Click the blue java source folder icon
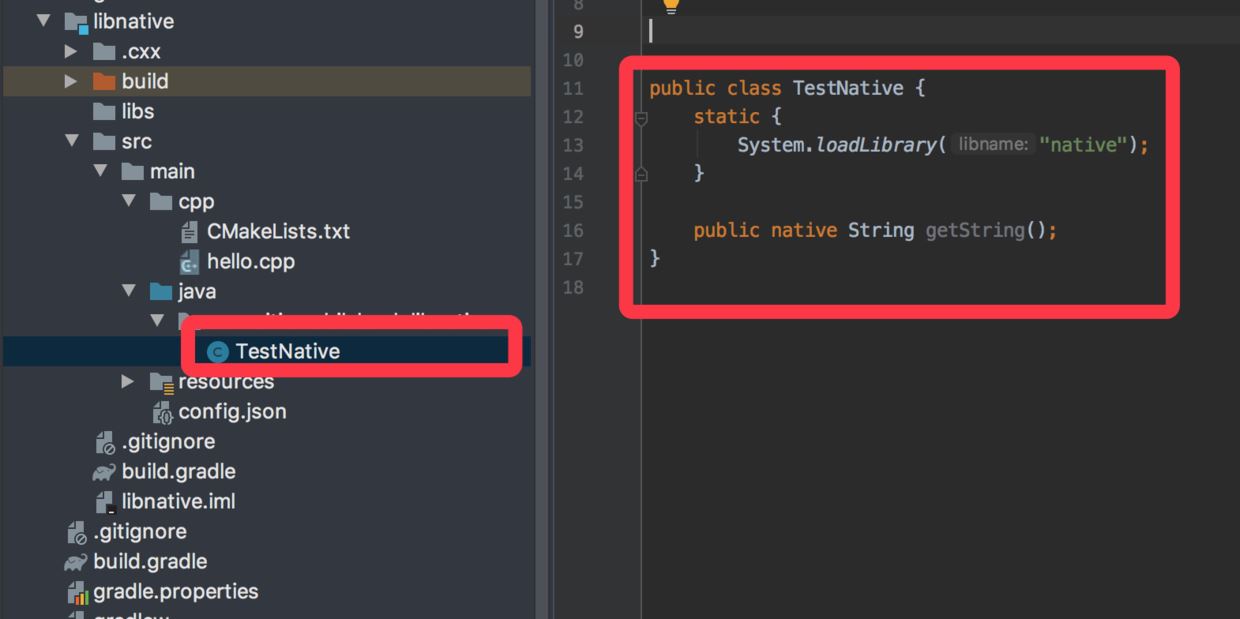1240x619 pixels. [x=161, y=291]
